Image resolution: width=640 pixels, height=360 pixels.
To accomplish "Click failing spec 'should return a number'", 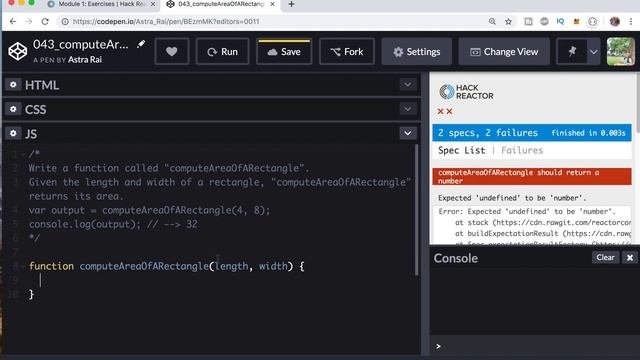I will [532, 176].
